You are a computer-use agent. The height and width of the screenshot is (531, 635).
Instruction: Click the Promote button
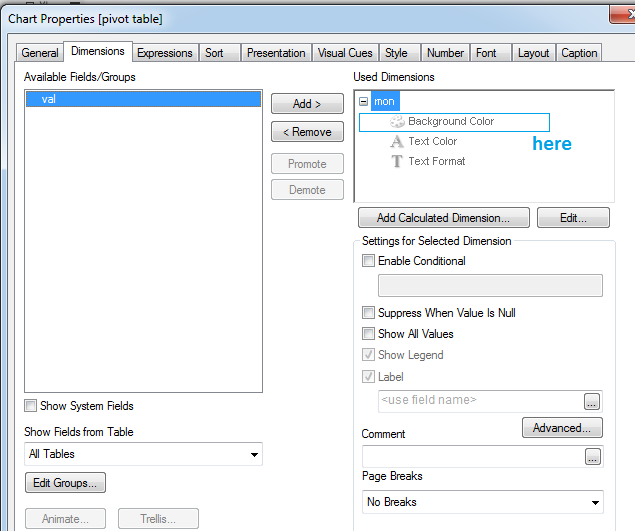point(307,164)
